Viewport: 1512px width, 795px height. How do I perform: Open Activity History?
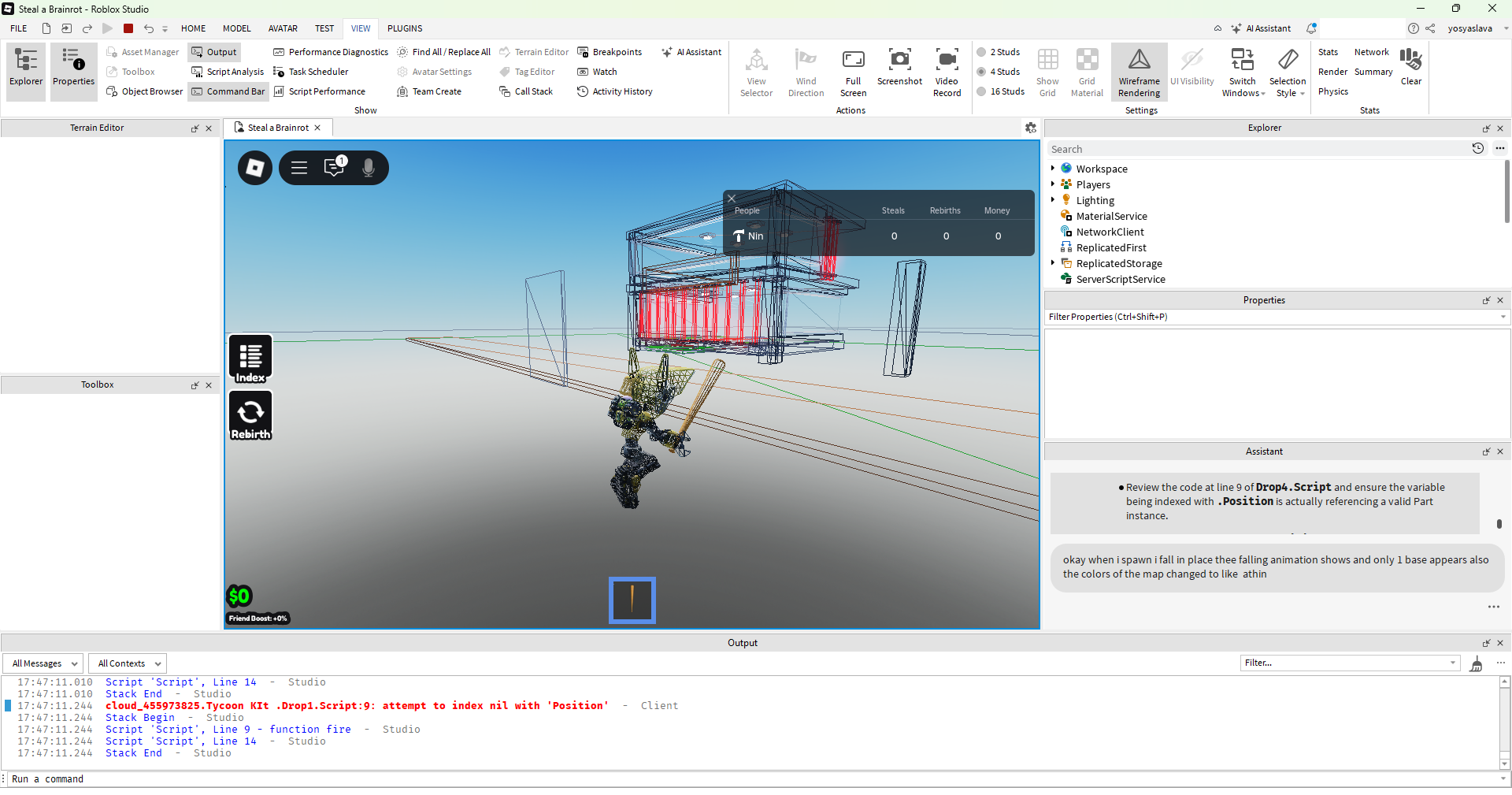click(614, 91)
